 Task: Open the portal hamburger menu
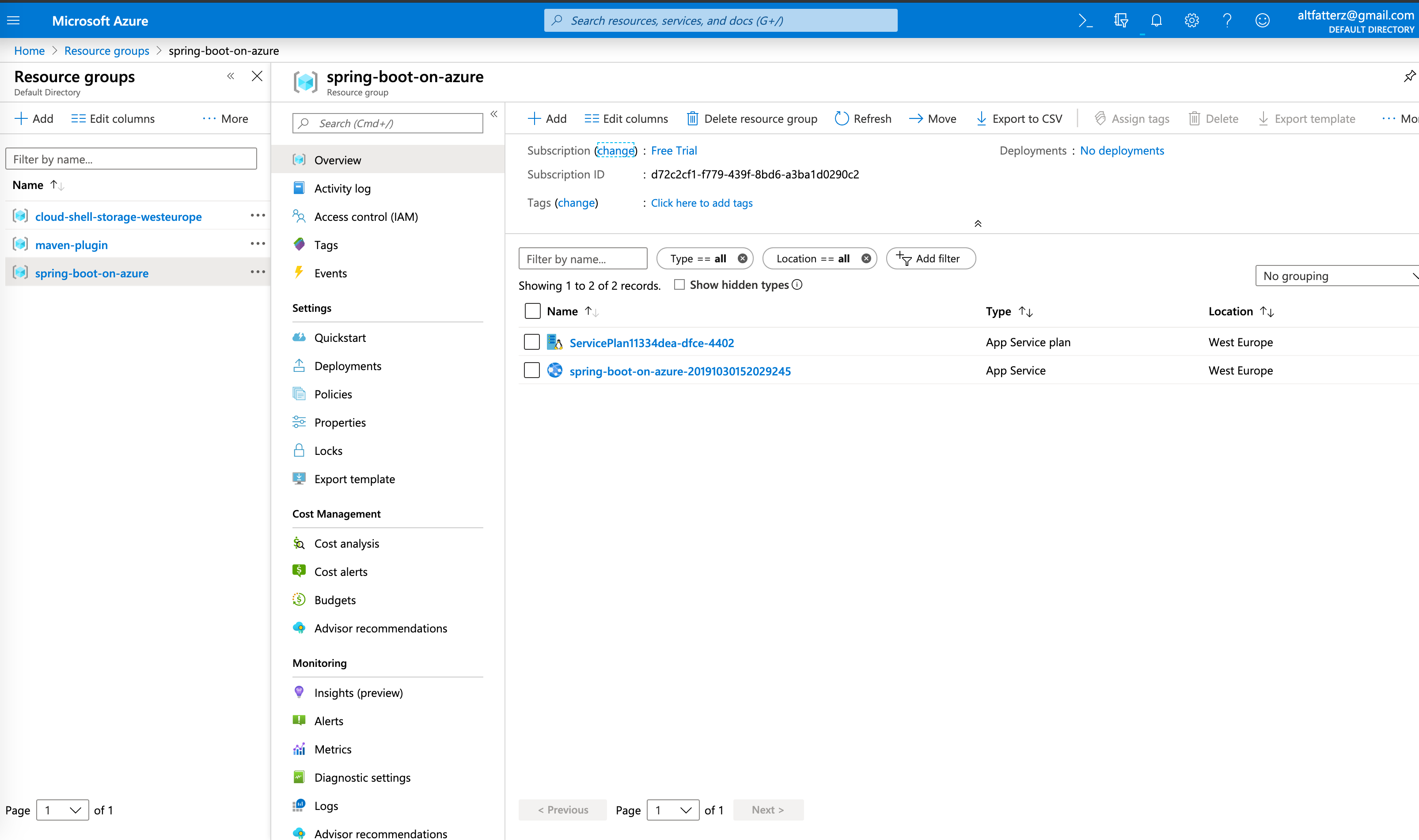(14, 21)
